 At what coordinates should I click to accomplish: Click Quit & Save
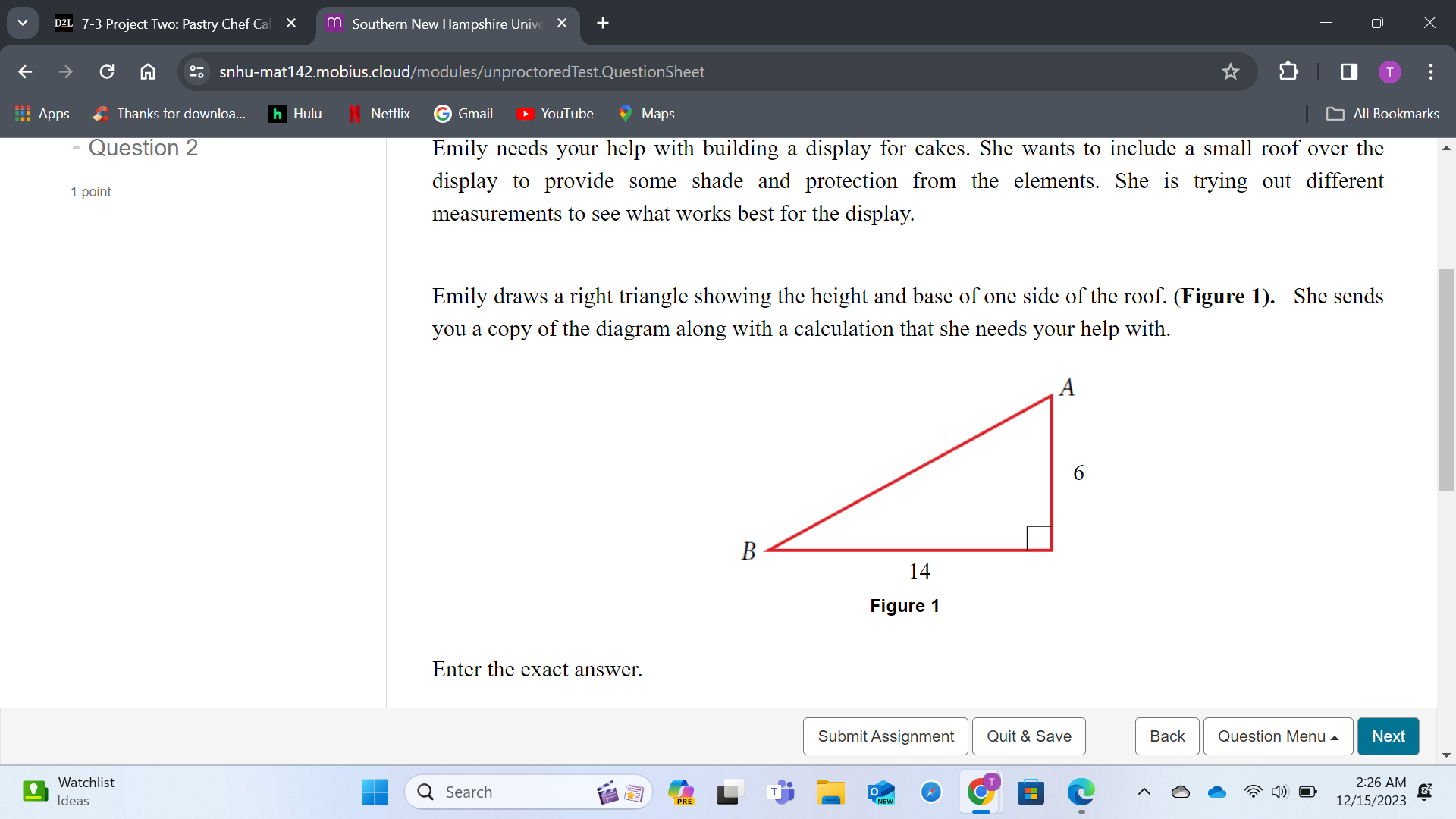pyautogui.click(x=1028, y=736)
